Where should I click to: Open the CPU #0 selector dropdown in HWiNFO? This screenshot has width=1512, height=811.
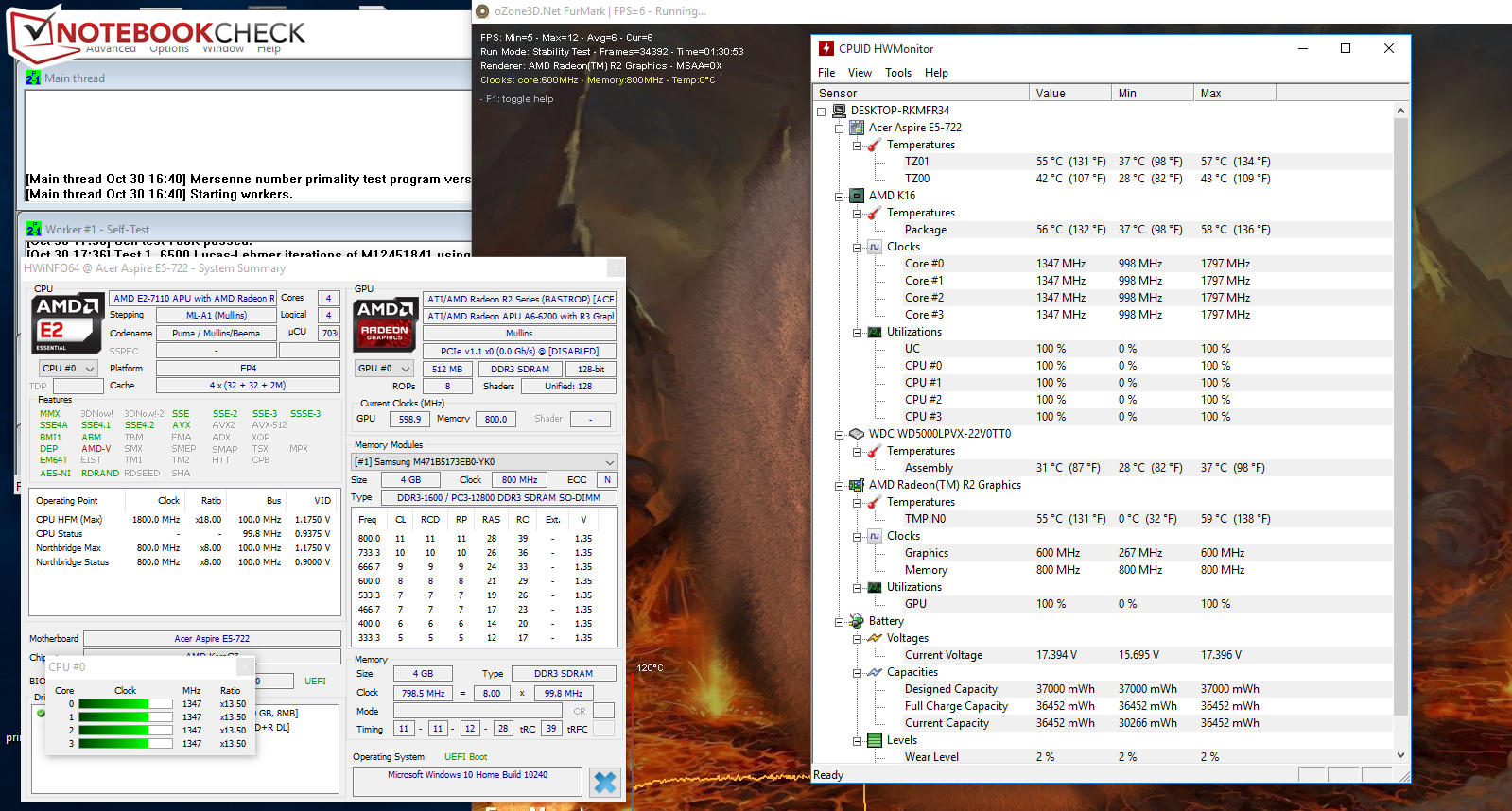(69, 368)
